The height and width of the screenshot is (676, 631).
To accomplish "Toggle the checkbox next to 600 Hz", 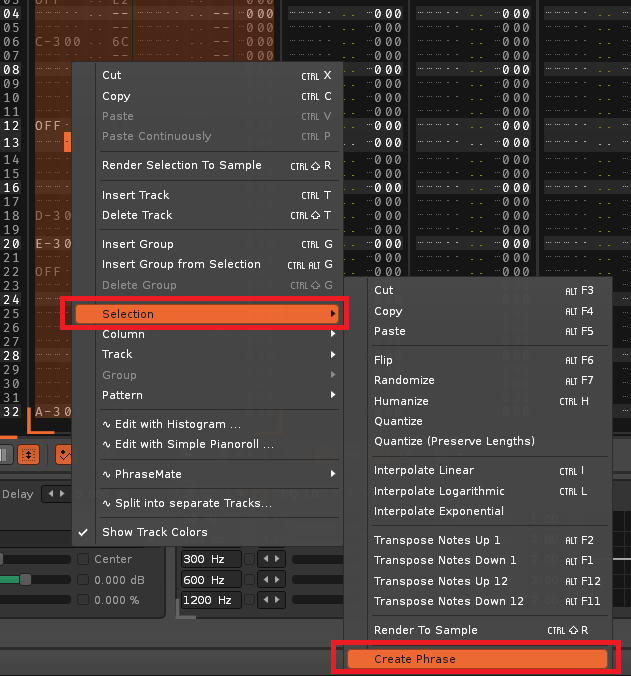I will pyautogui.click(x=250, y=580).
